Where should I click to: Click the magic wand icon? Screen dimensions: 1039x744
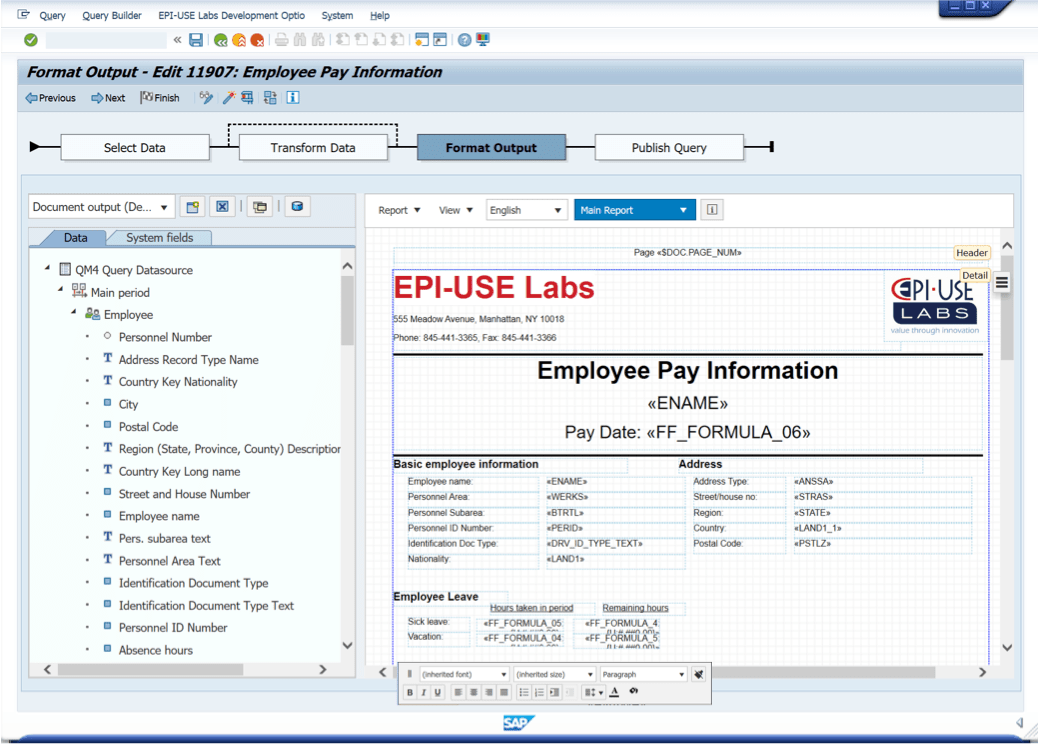229,98
